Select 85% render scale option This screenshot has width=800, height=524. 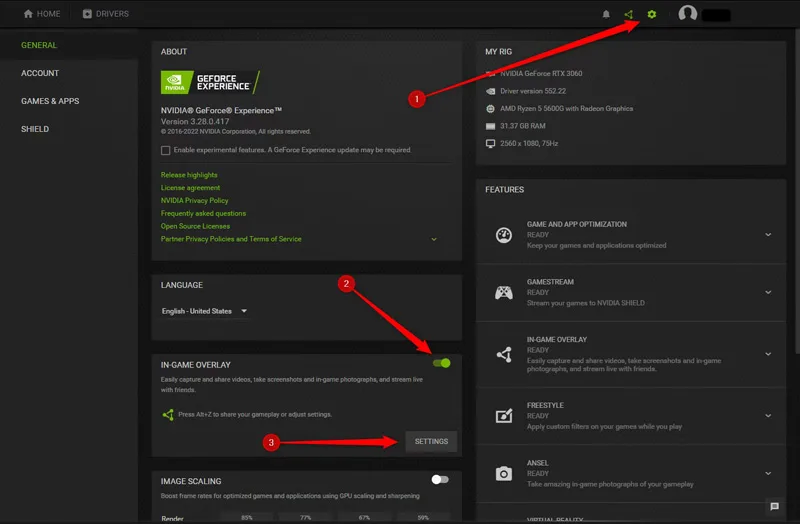[x=247, y=517]
